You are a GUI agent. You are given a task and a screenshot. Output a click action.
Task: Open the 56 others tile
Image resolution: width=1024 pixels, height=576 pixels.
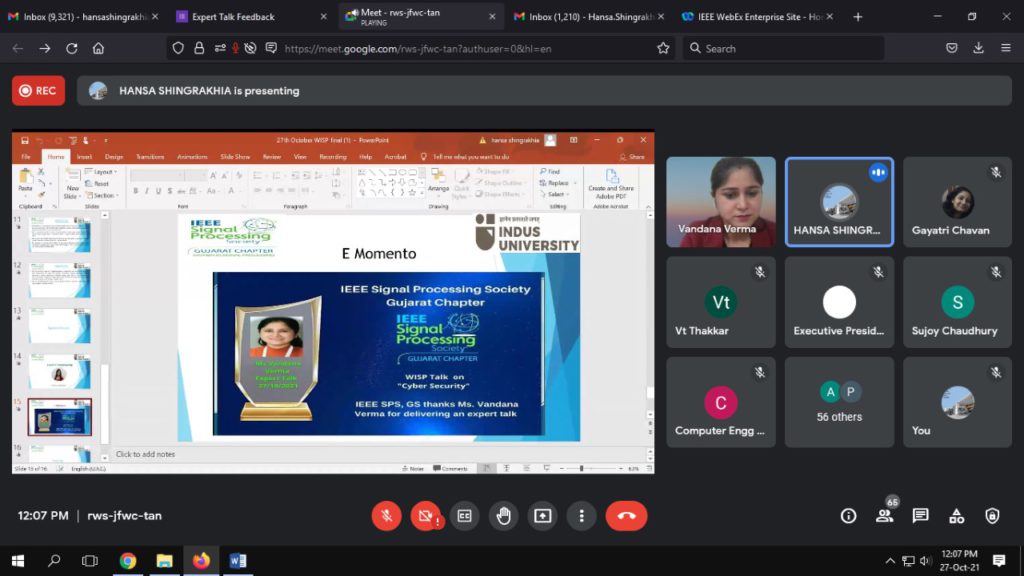839,402
